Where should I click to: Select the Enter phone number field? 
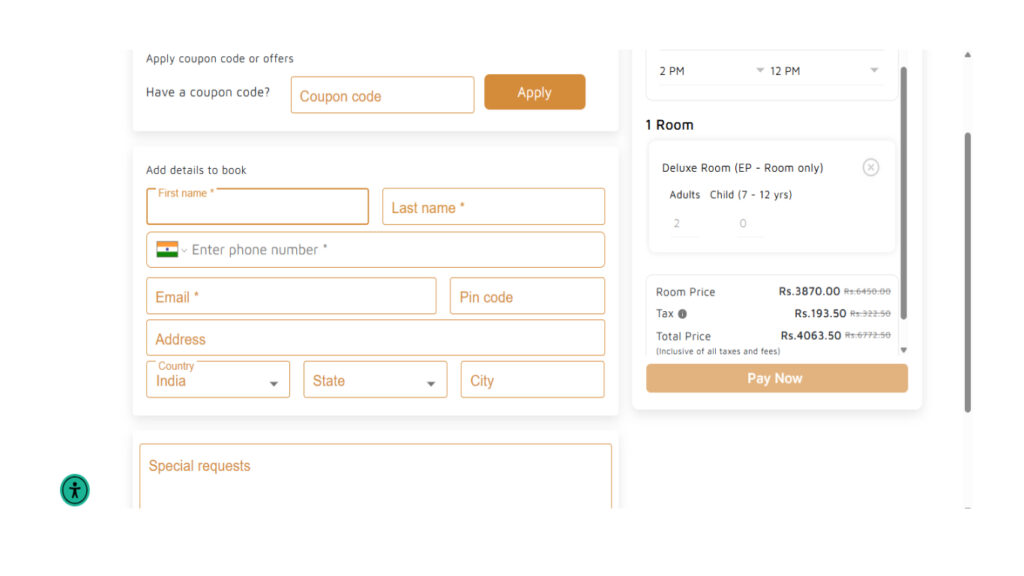390,250
